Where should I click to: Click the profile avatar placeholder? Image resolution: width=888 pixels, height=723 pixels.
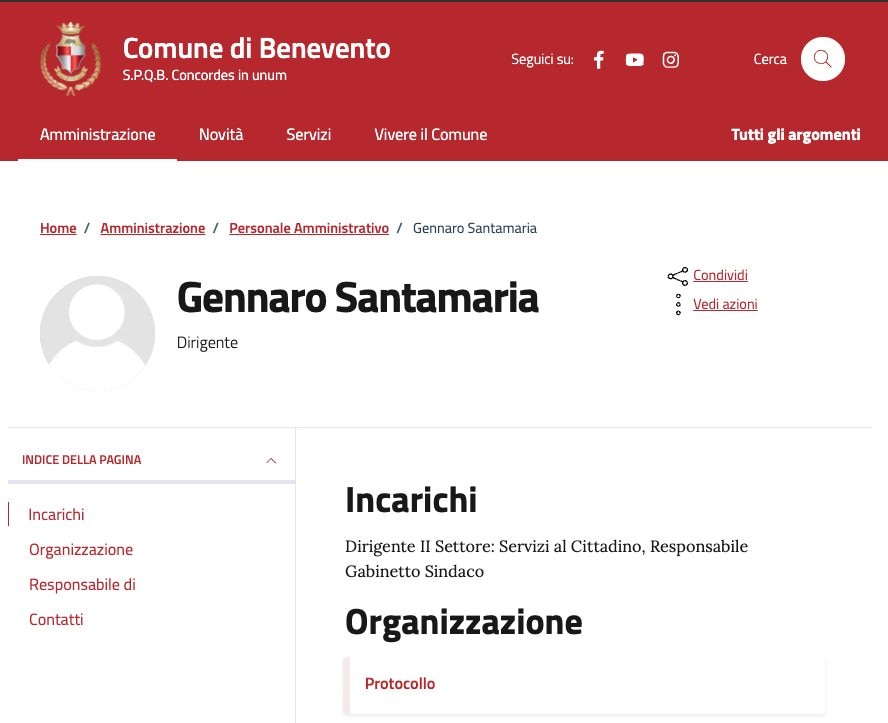pyautogui.click(x=97, y=333)
